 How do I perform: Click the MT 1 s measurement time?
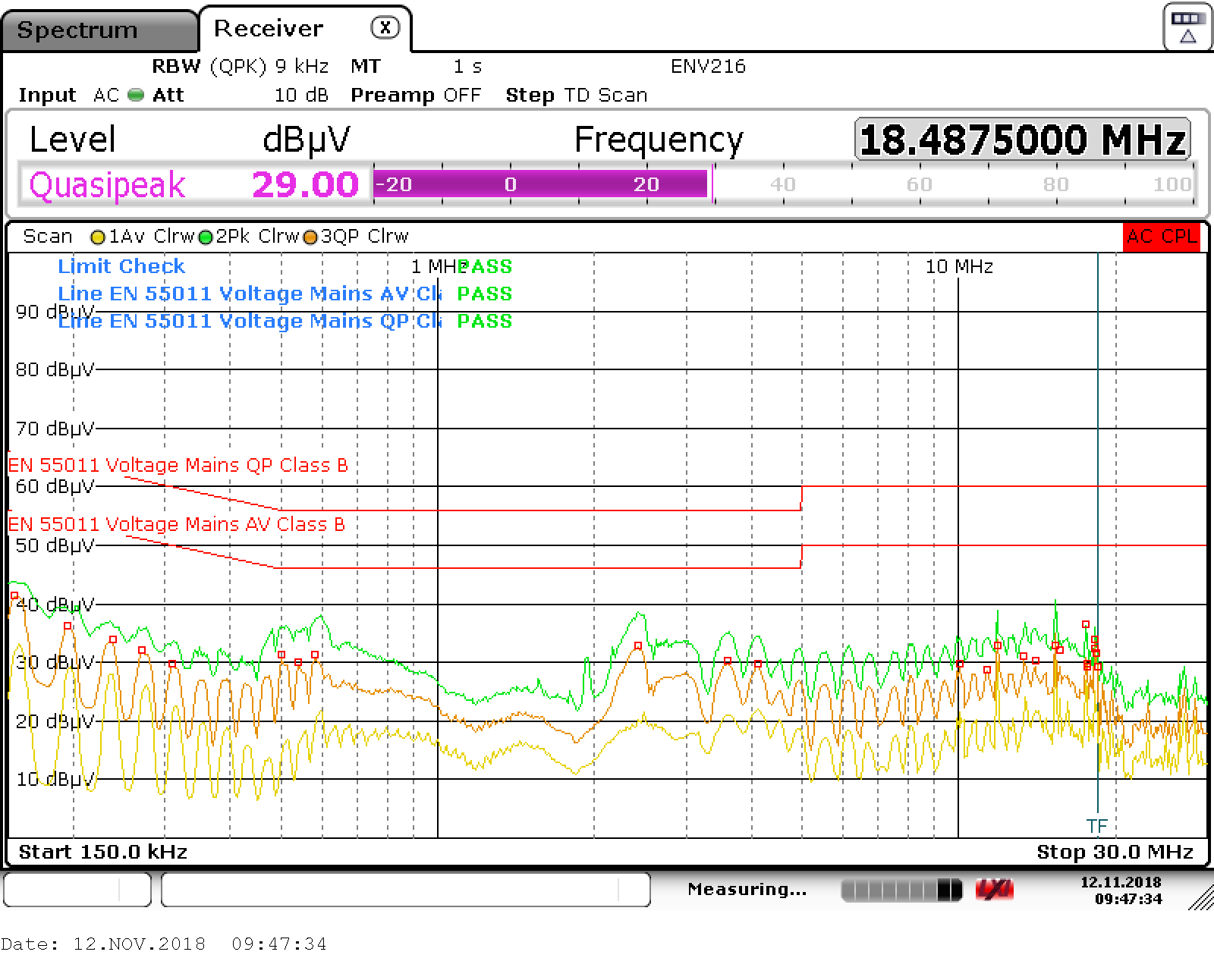click(x=416, y=67)
